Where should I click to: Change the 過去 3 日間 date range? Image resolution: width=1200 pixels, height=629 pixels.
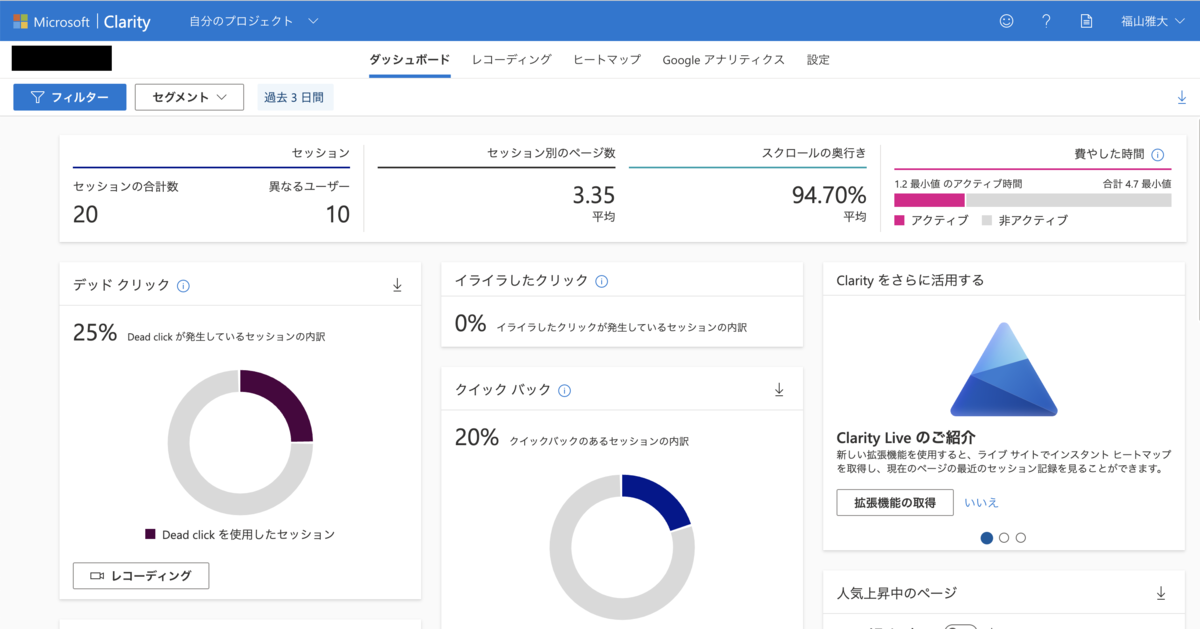294,97
